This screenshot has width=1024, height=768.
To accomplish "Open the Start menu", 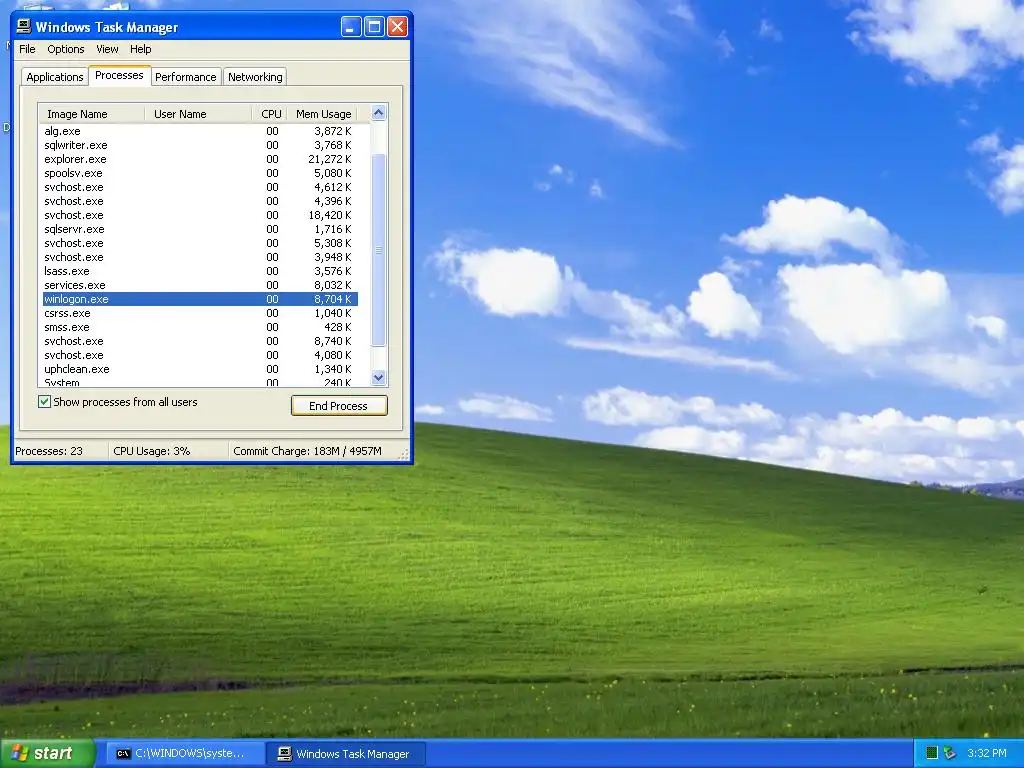I will coord(47,753).
